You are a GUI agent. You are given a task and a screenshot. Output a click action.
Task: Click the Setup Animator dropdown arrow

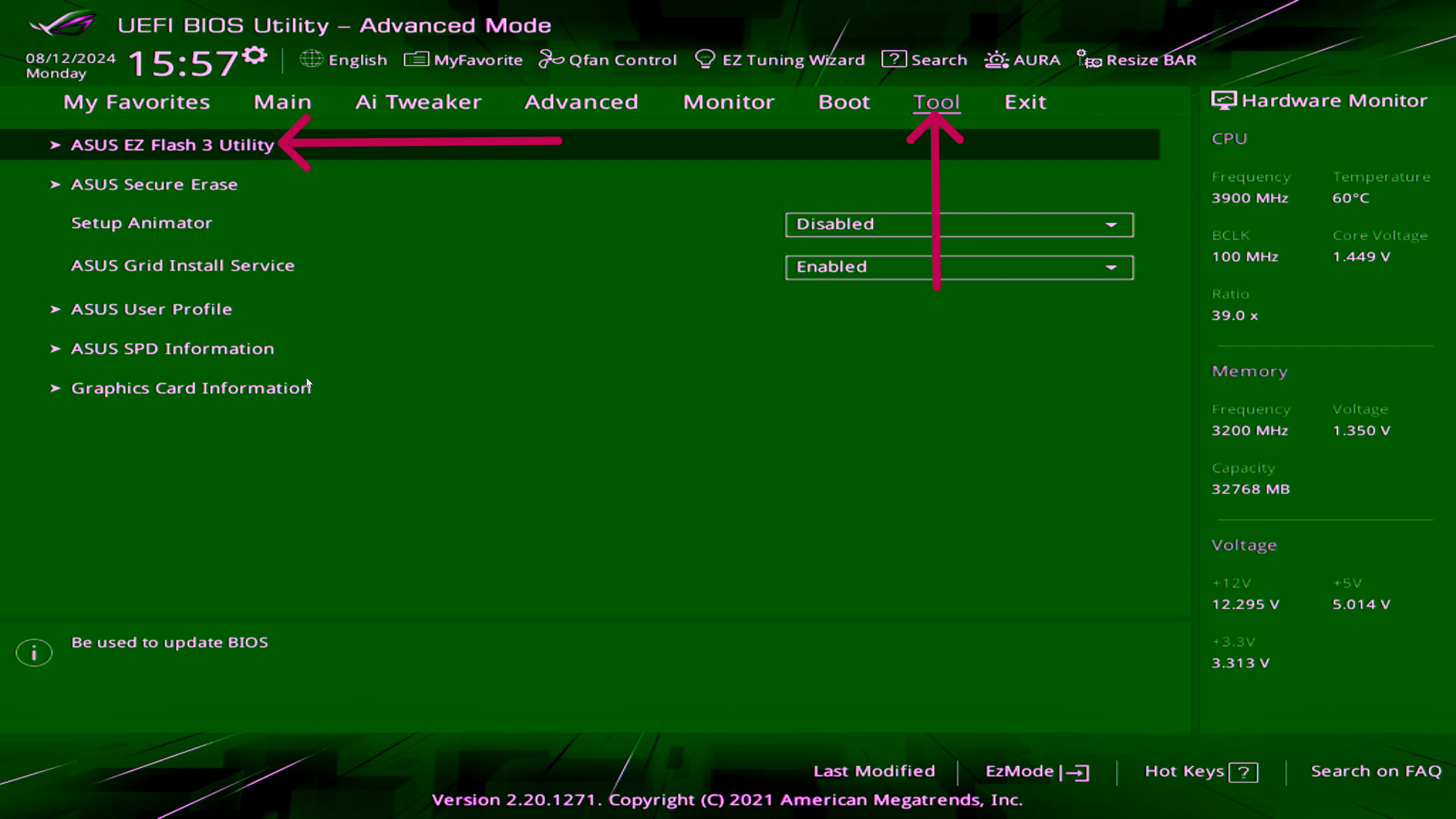point(1111,225)
